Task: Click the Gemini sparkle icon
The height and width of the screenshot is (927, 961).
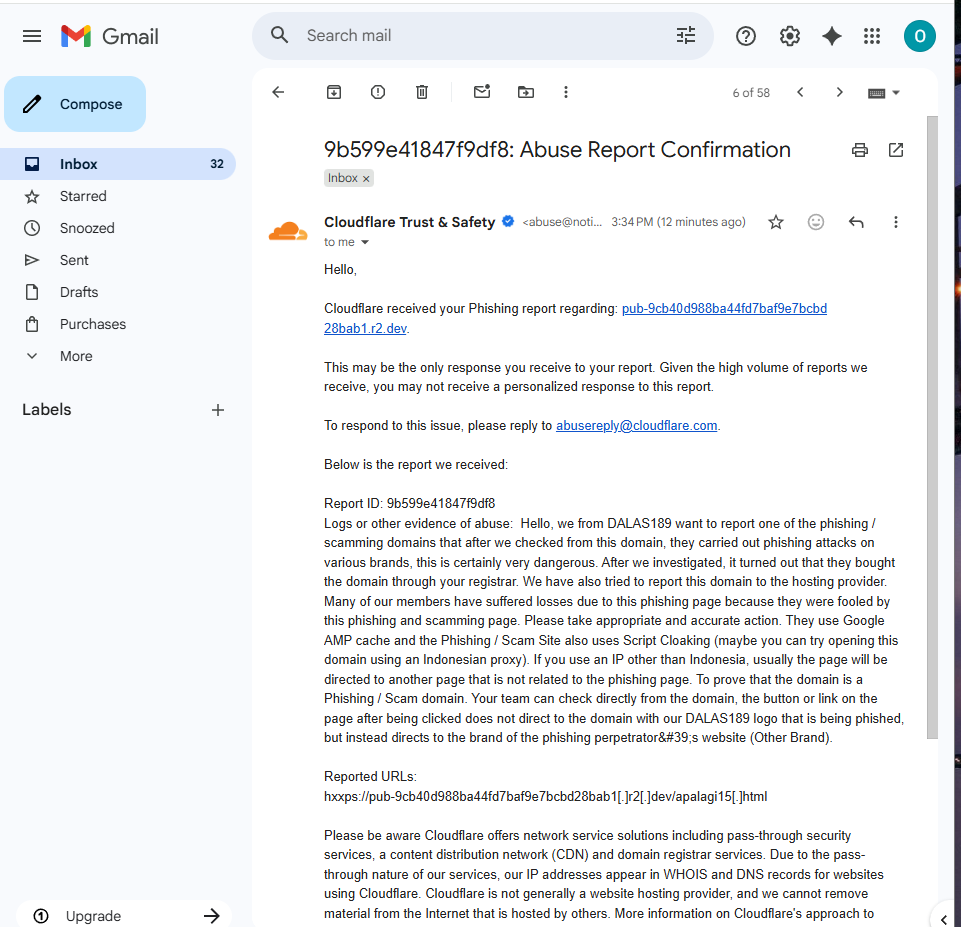Action: (x=832, y=36)
